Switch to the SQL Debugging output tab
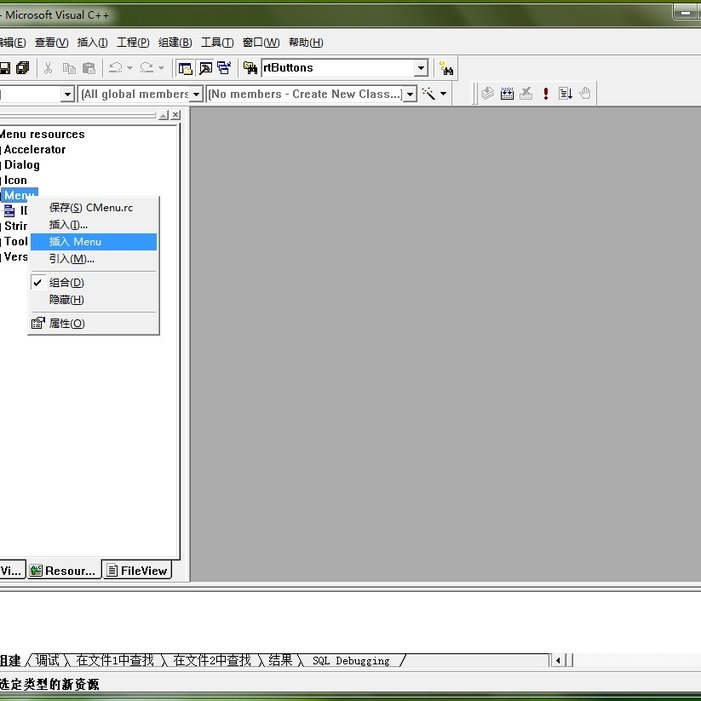Image resolution: width=701 pixels, height=701 pixels. 351,660
